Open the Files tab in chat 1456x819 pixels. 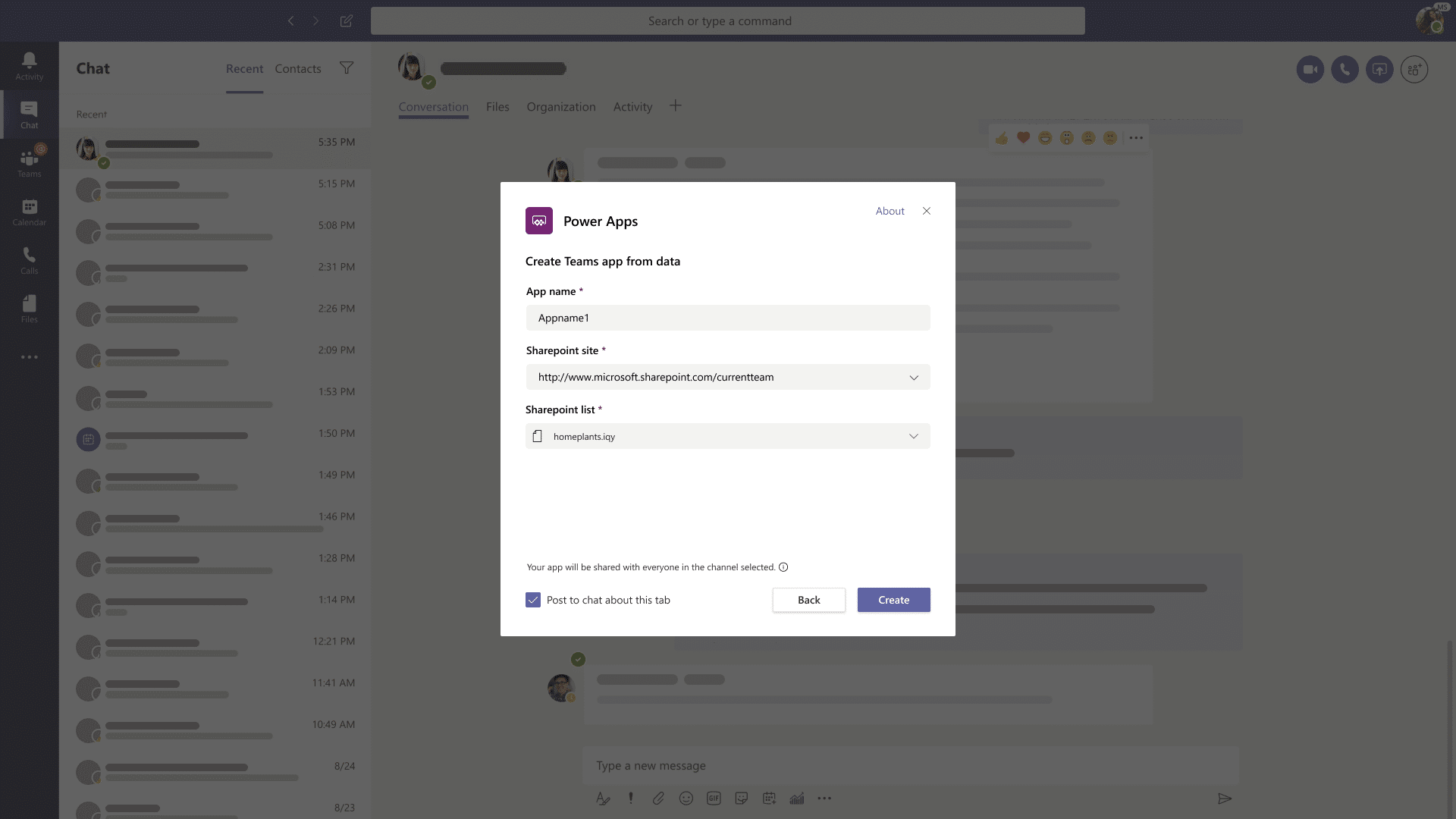(497, 107)
